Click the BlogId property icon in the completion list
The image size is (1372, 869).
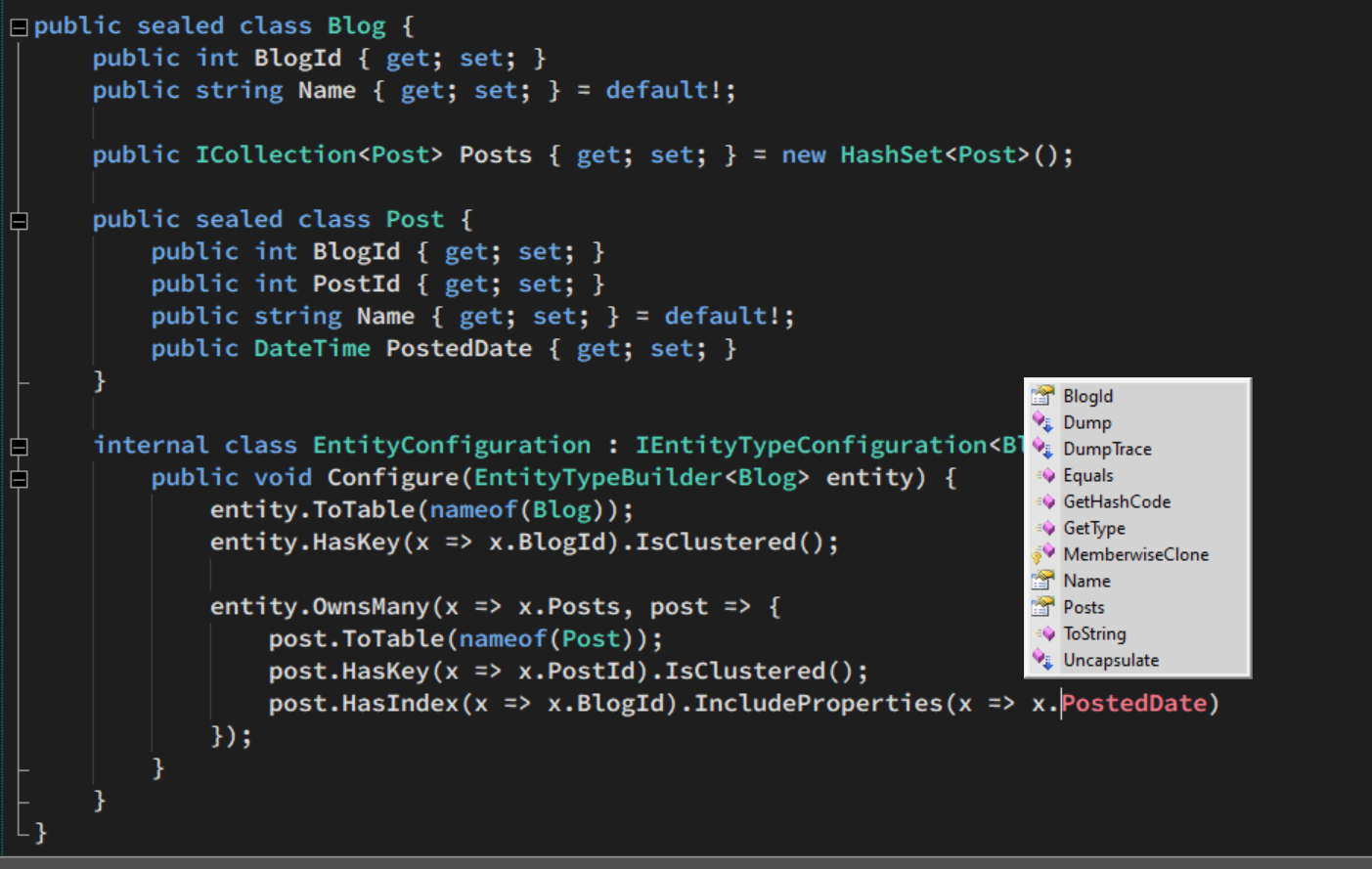(x=1043, y=396)
